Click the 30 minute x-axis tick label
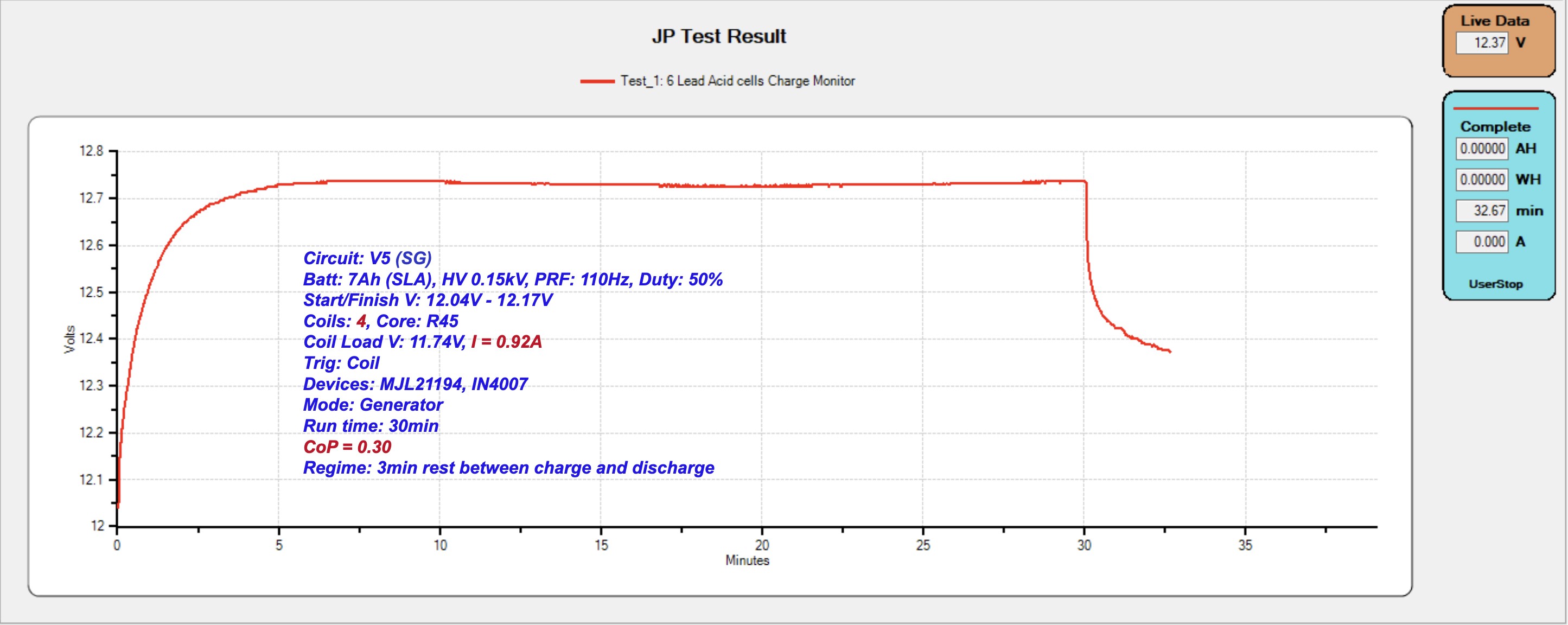 (x=1084, y=545)
